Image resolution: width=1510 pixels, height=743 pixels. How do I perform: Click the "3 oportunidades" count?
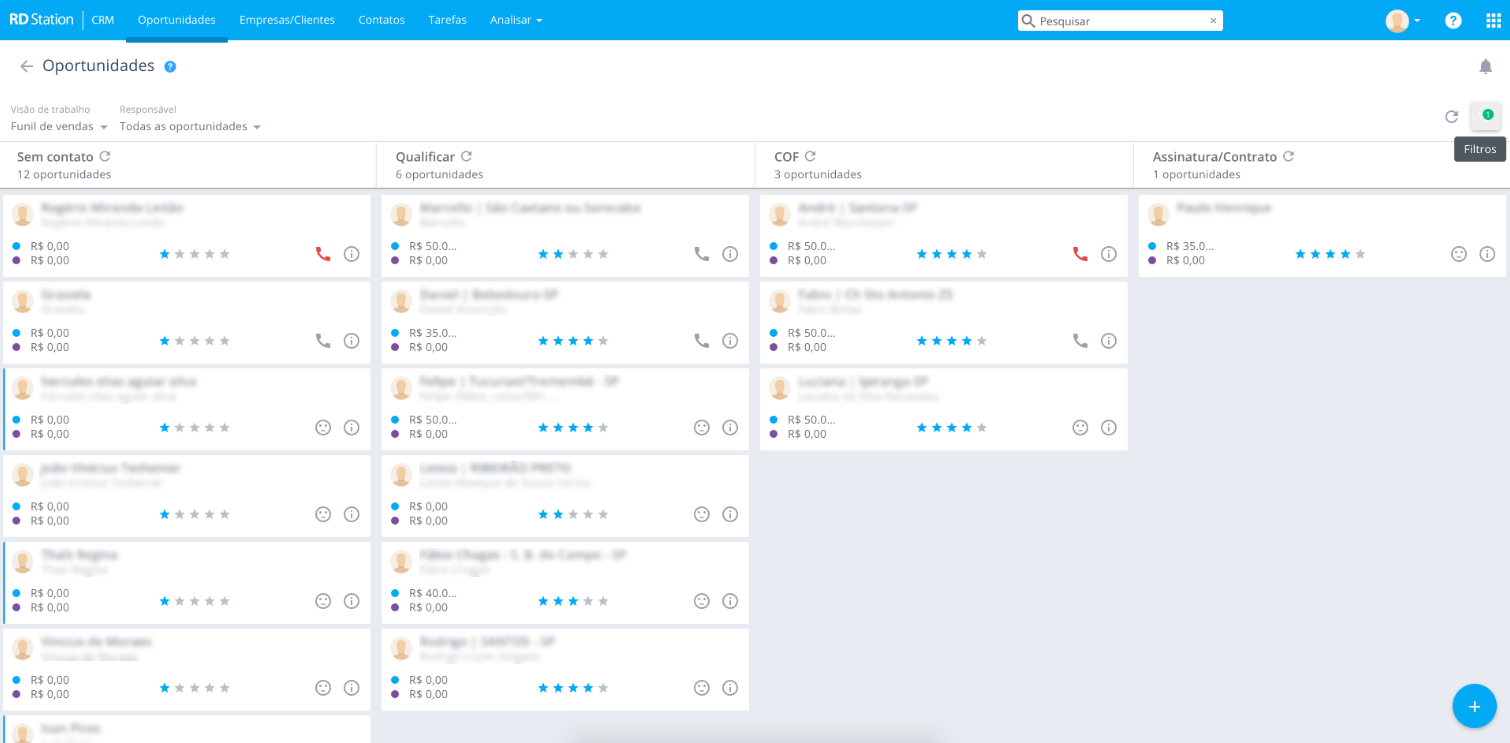(x=818, y=174)
